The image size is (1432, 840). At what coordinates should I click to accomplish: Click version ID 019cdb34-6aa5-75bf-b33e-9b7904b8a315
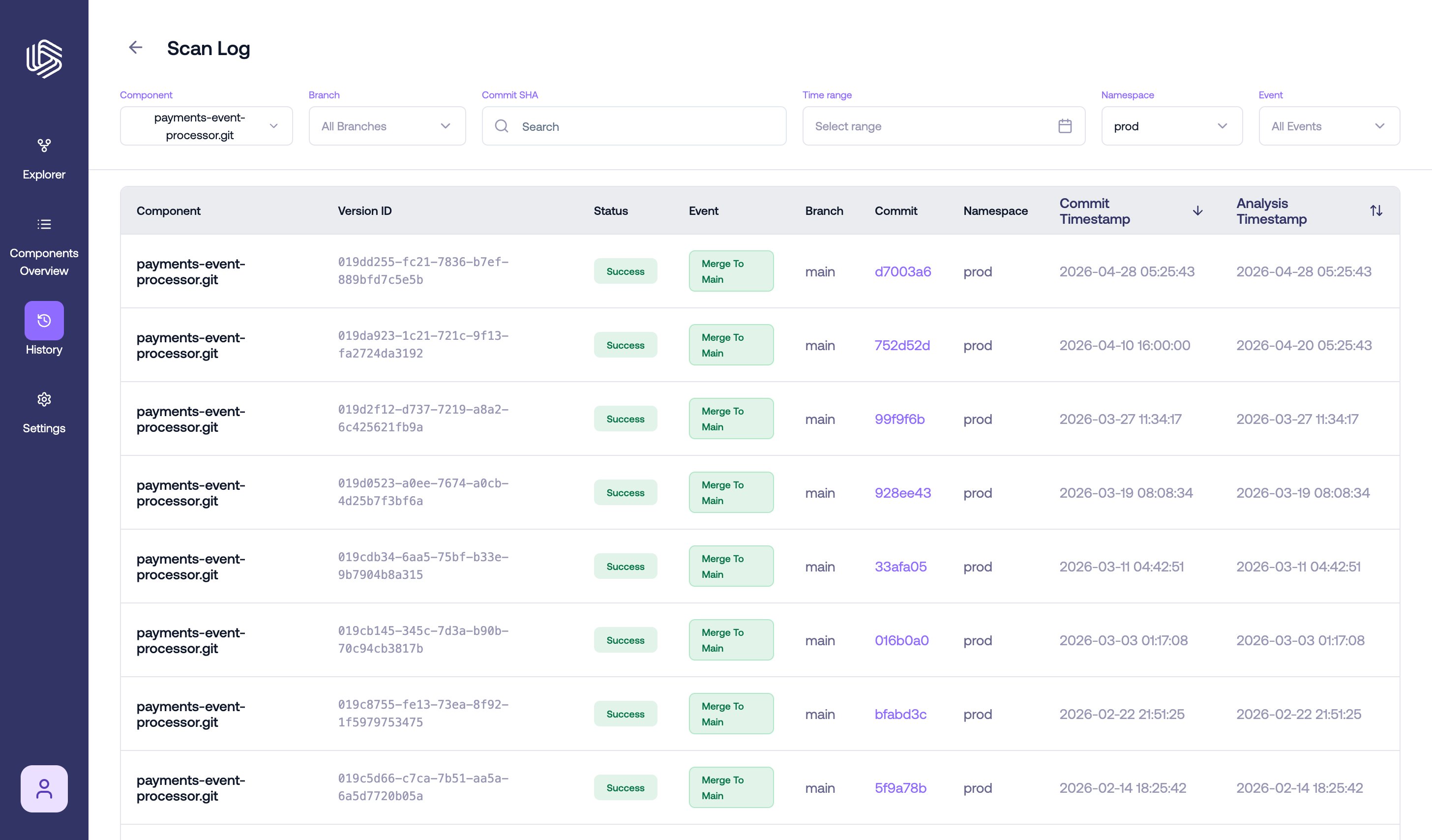423,566
